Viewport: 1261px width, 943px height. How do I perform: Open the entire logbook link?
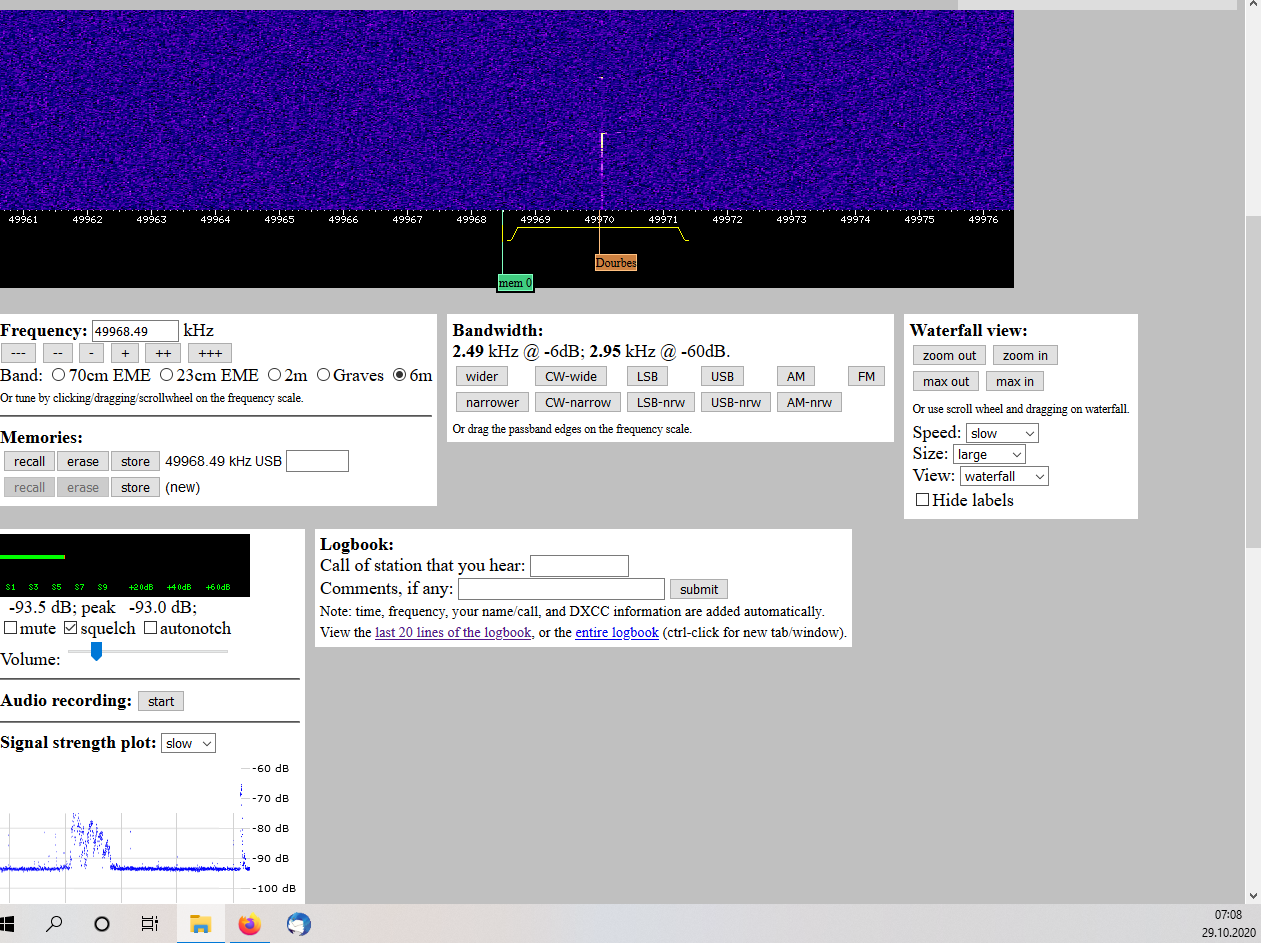click(x=617, y=632)
